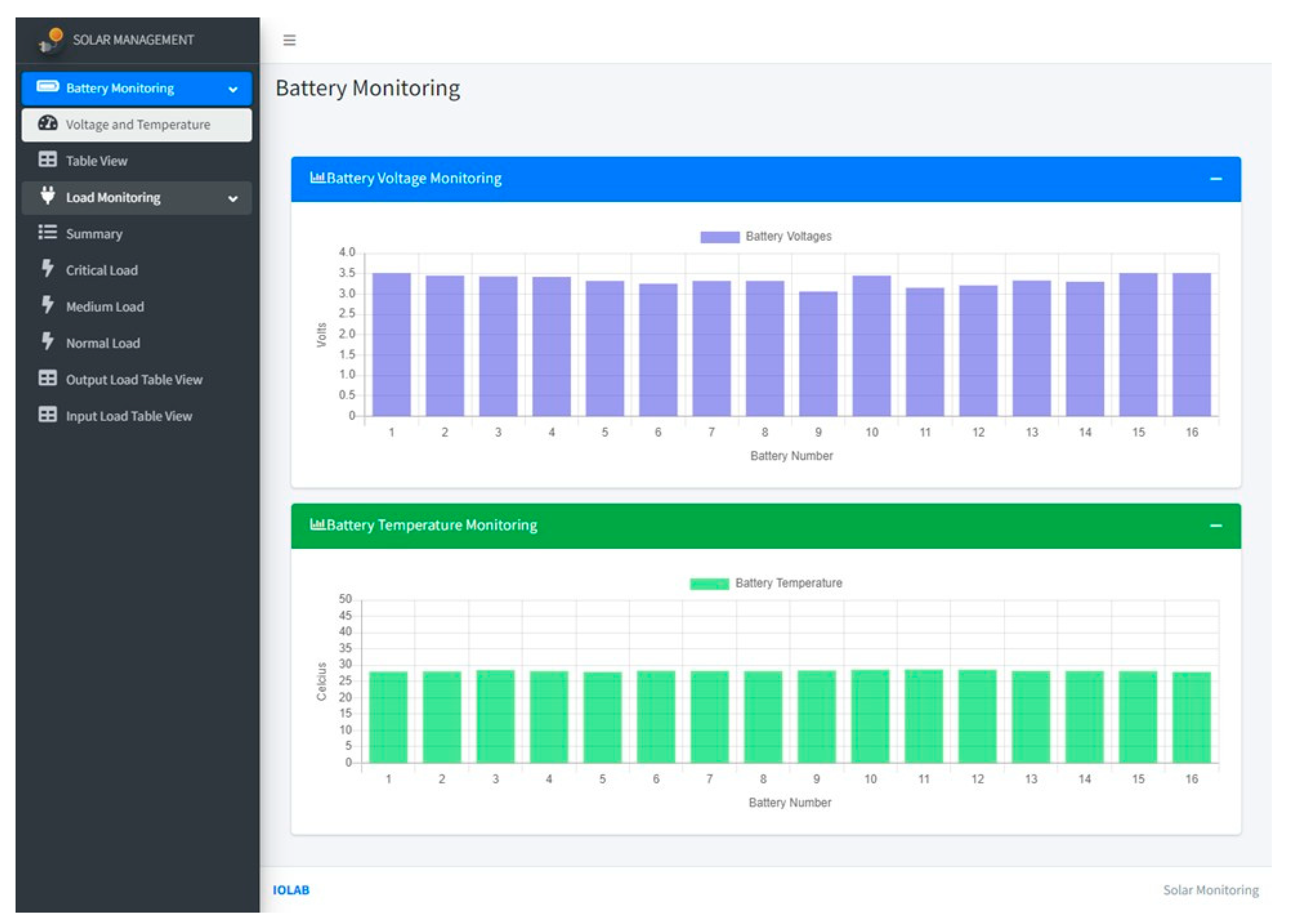Screen dimensions: 1290x924
Task: Click the Celcius axis label
Action: point(321,681)
